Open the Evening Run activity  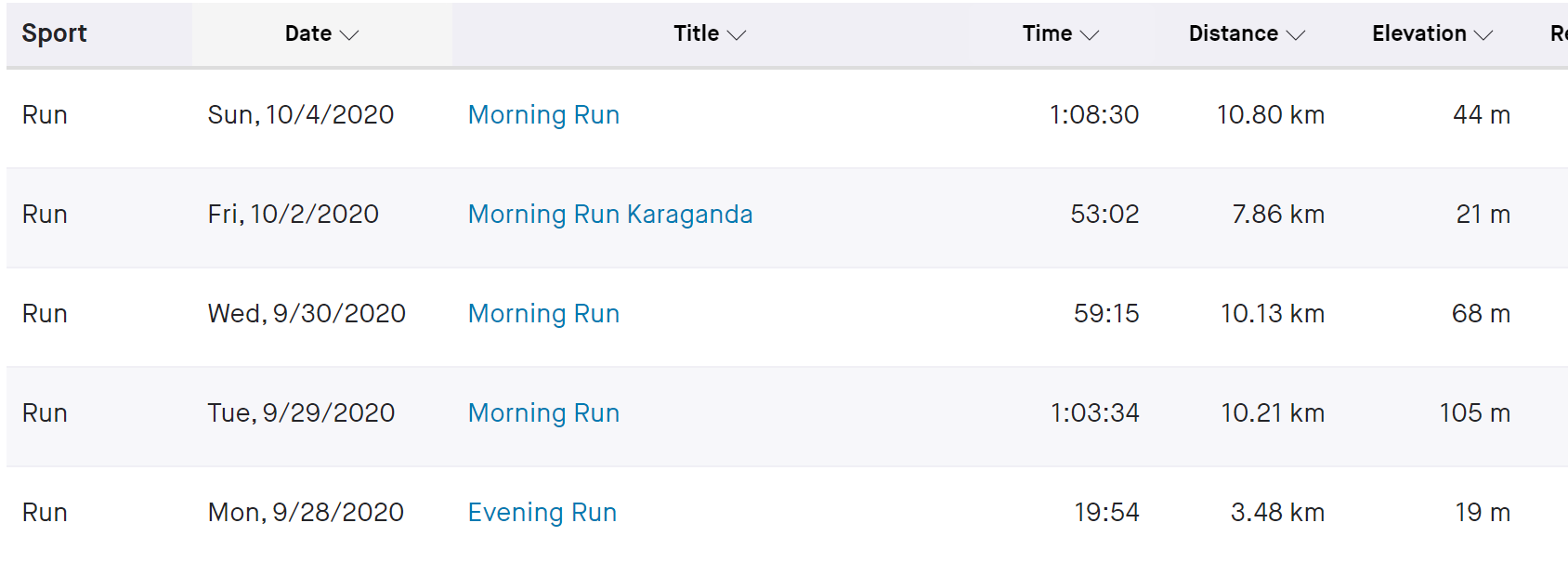click(x=542, y=513)
